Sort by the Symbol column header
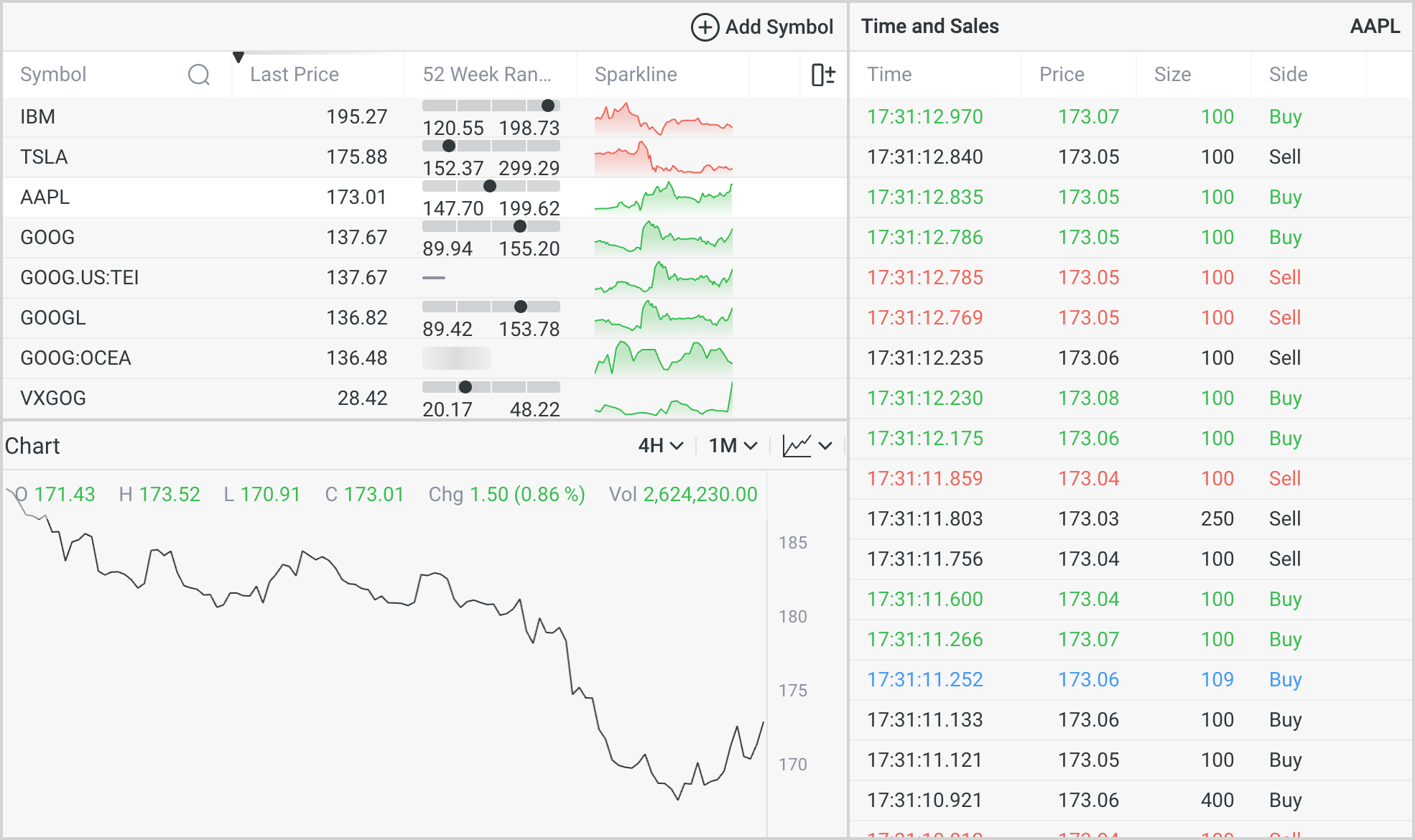The height and width of the screenshot is (840, 1415). pyautogui.click(x=53, y=75)
